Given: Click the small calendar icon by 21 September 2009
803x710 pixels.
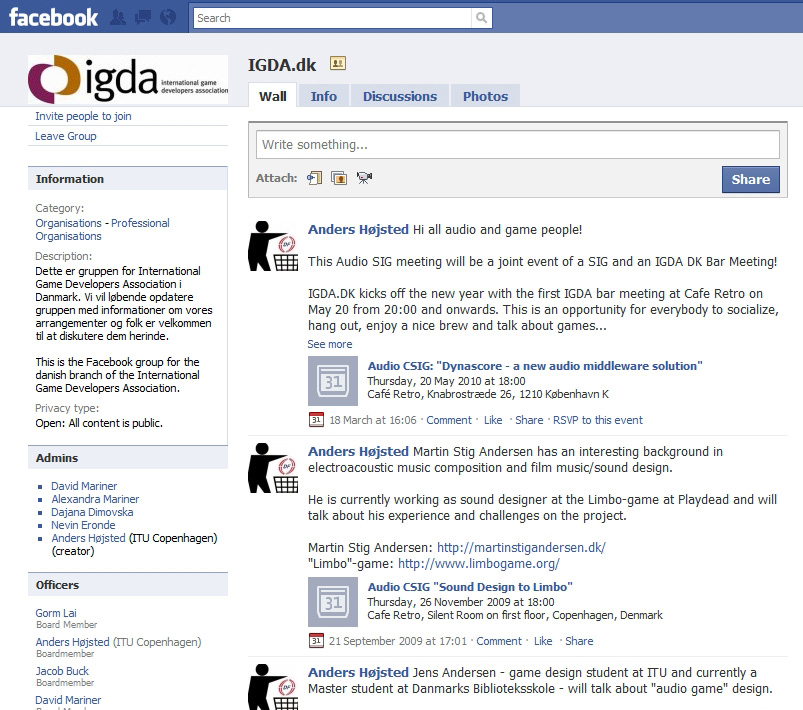Looking at the screenshot, I should (x=316, y=640).
